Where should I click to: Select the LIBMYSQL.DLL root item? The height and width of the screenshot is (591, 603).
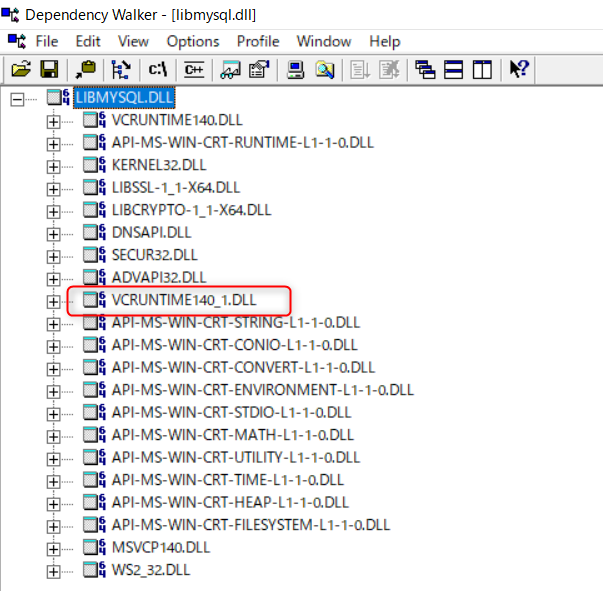[124, 98]
